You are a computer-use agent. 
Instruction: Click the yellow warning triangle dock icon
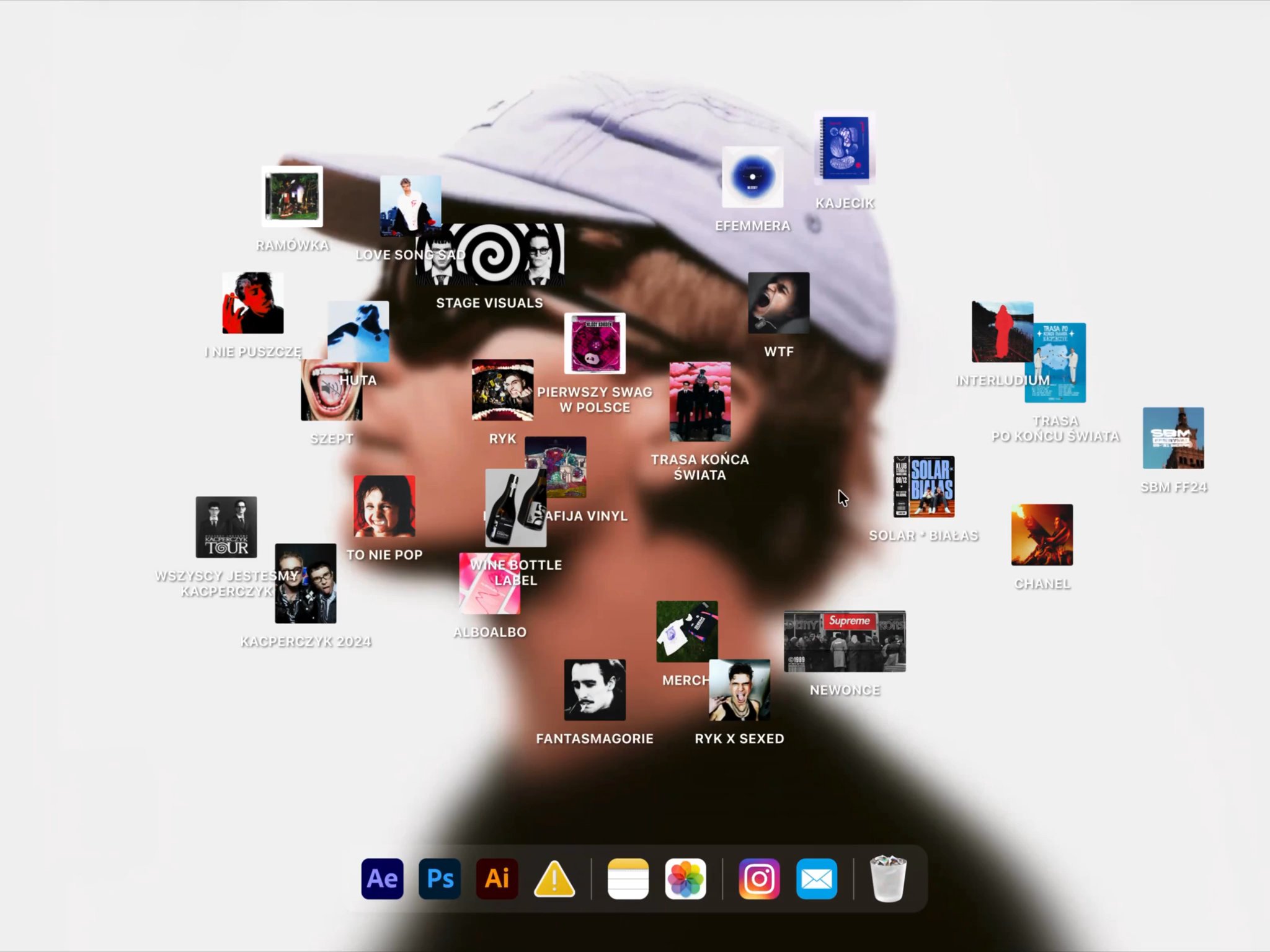pyautogui.click(x=554, y=879)
